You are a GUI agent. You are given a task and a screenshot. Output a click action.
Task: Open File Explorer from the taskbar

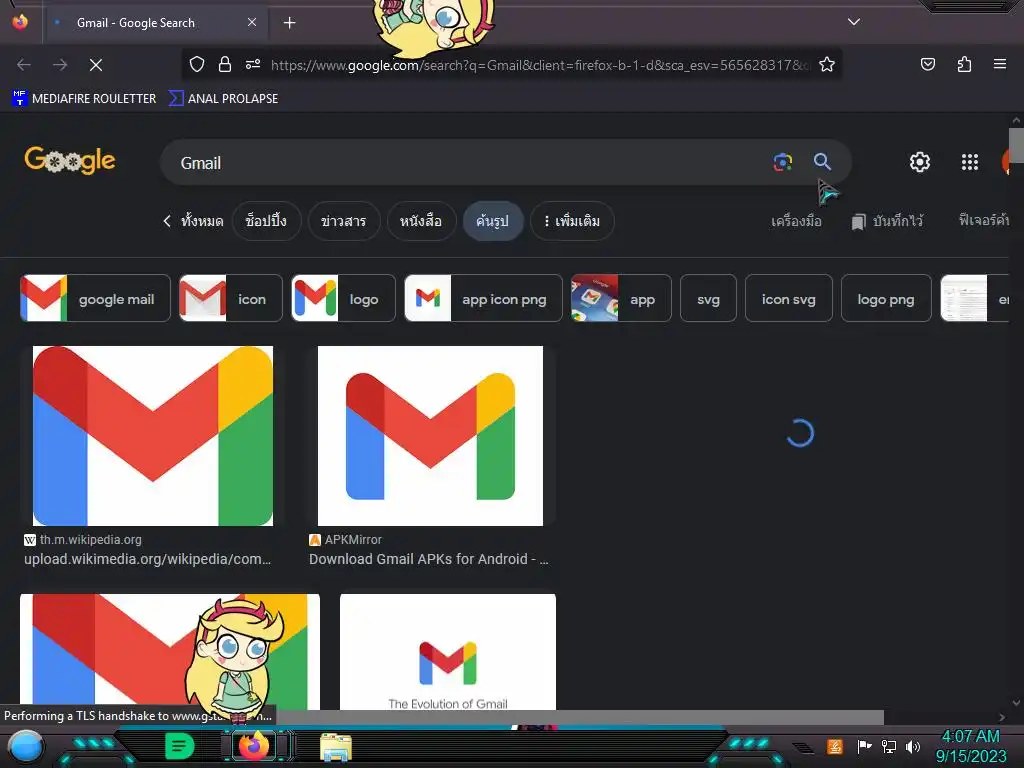click(336, 747)
